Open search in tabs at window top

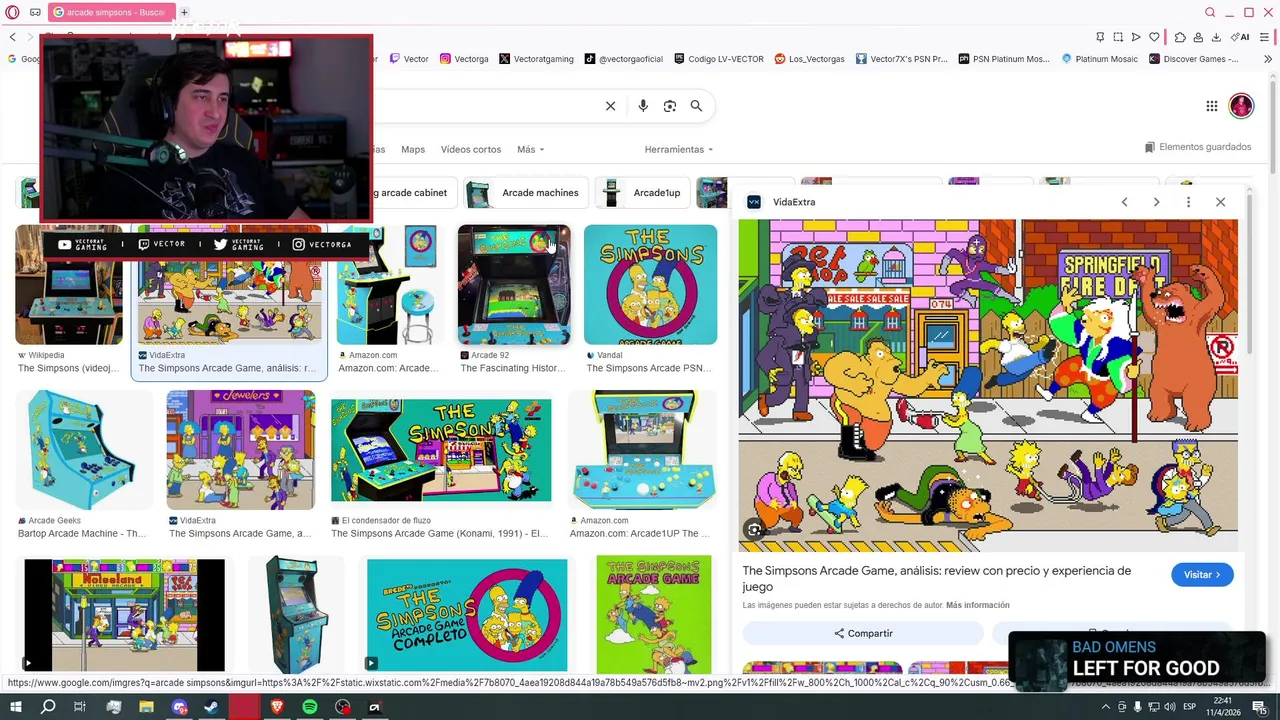[x=1210, y=12]
